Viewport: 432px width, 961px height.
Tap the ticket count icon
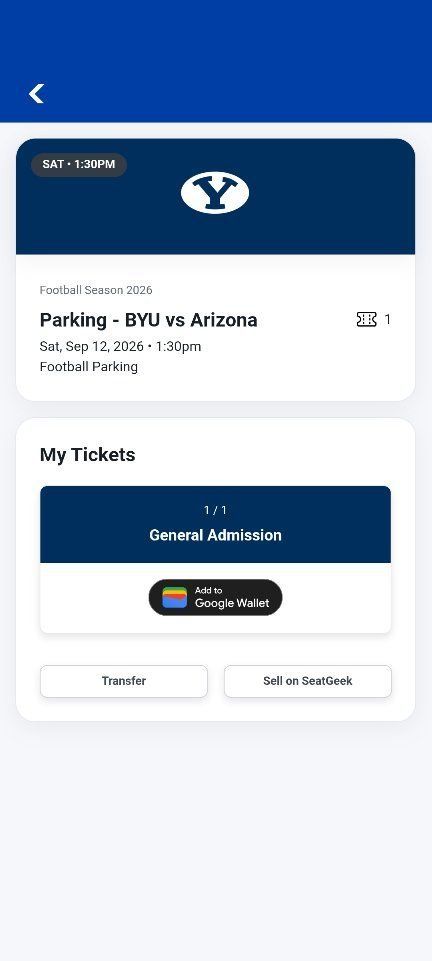(366, 319)
